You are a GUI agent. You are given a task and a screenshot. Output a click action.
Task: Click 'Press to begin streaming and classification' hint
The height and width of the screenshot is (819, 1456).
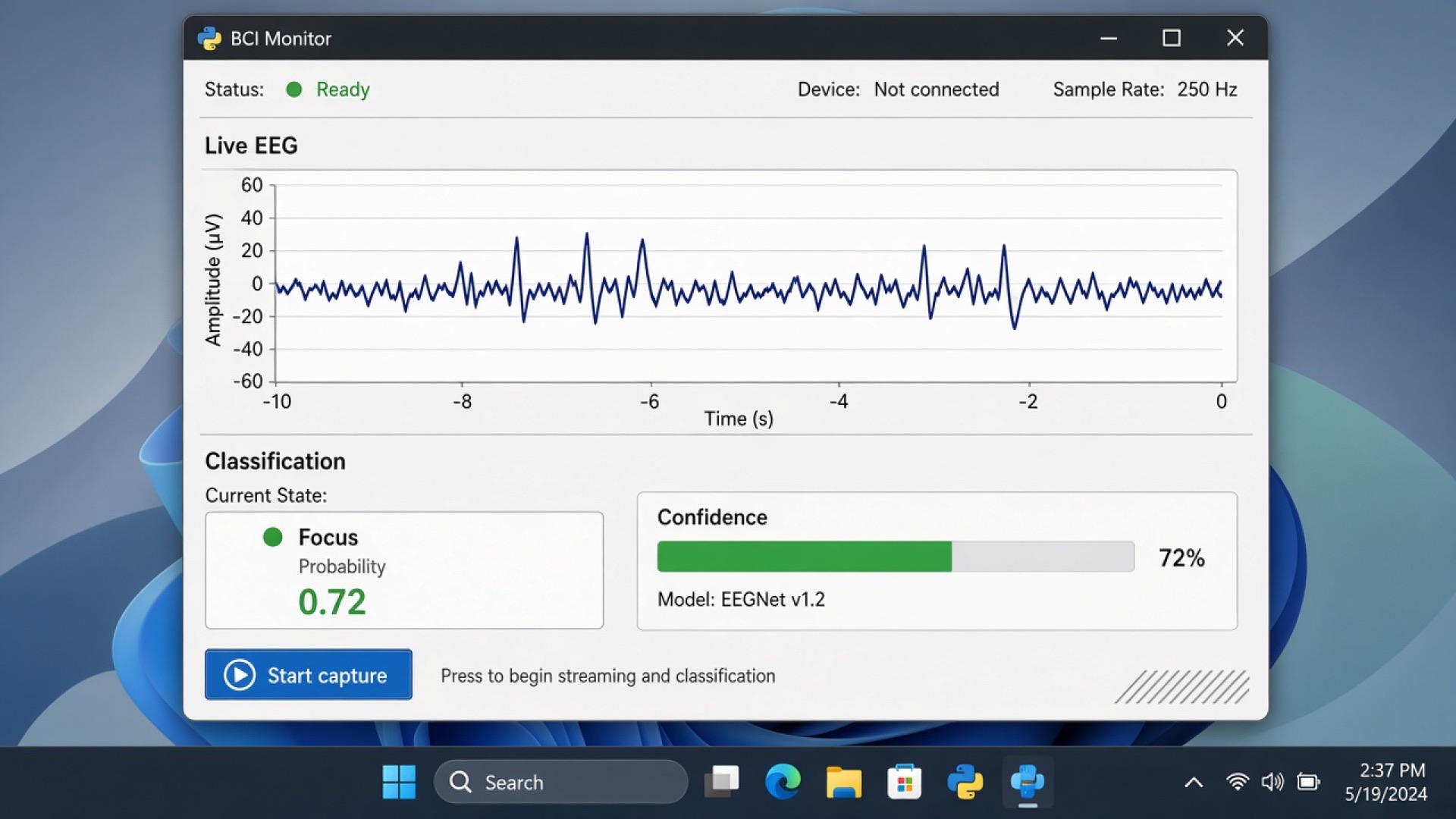(608, 676)
